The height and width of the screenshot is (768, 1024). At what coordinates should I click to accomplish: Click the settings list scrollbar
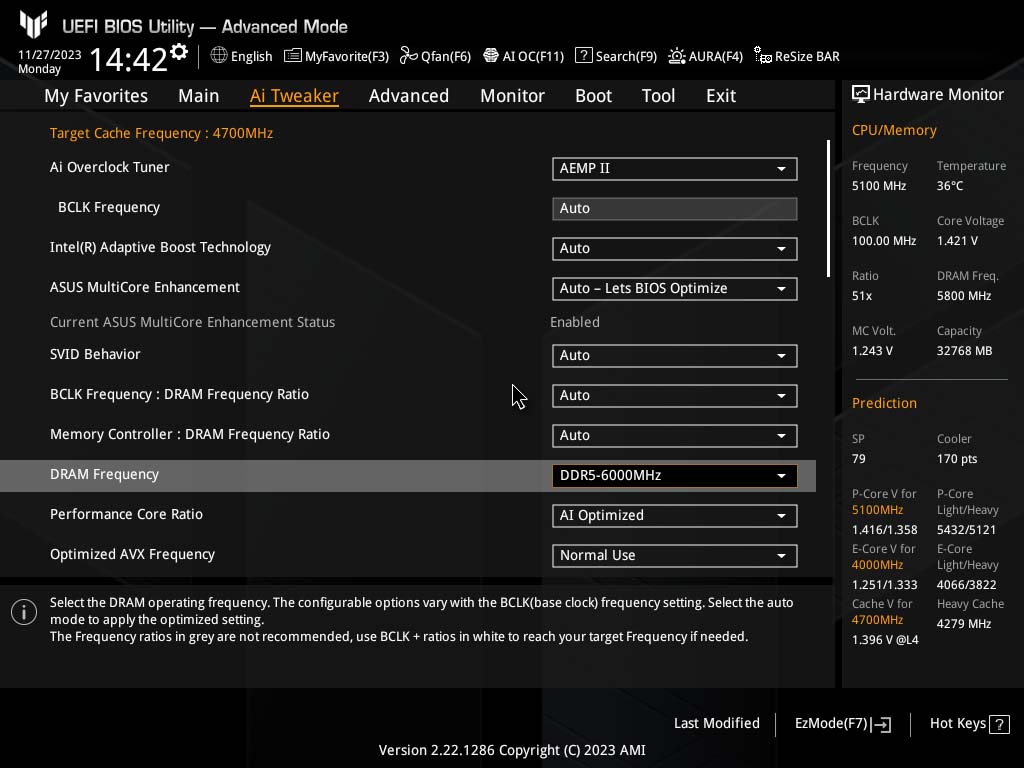coord(828,208)
